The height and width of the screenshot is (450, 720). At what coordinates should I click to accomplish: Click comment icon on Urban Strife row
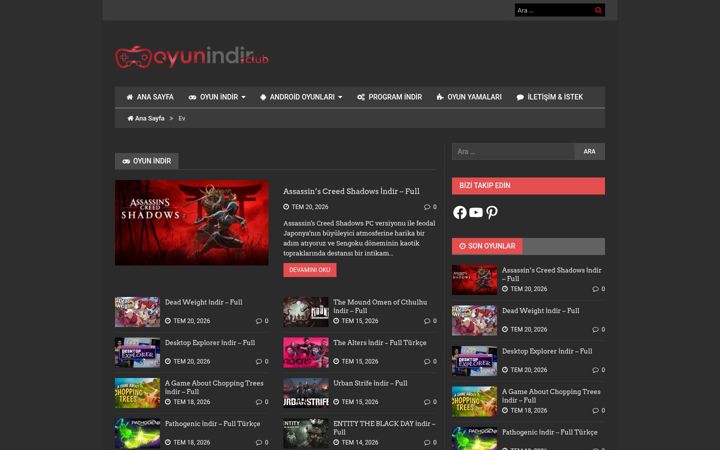tap(427, 402)
